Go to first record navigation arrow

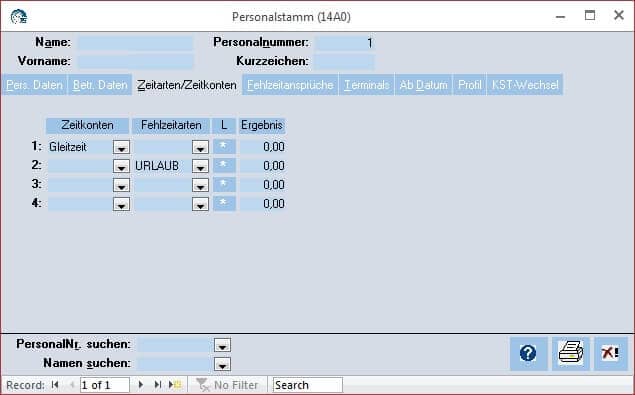coord(55,384)
